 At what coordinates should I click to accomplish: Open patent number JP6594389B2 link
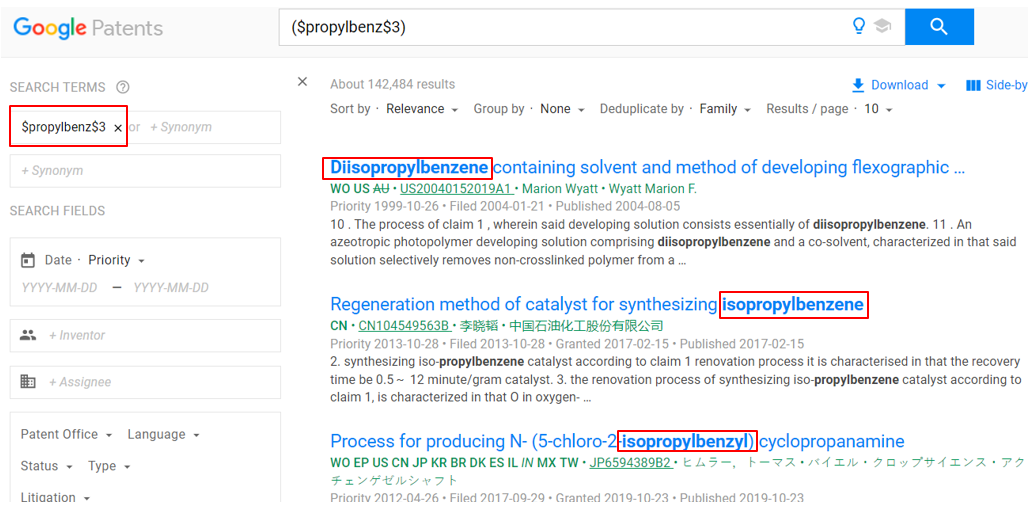pos(631,463)
